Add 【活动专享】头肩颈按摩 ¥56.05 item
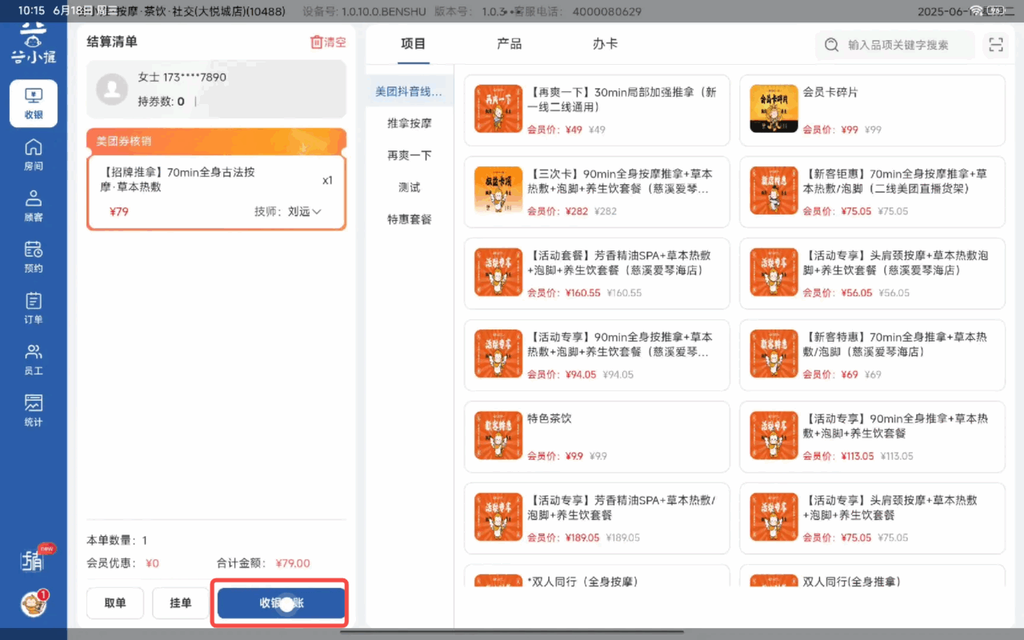 tap(872, 273)
